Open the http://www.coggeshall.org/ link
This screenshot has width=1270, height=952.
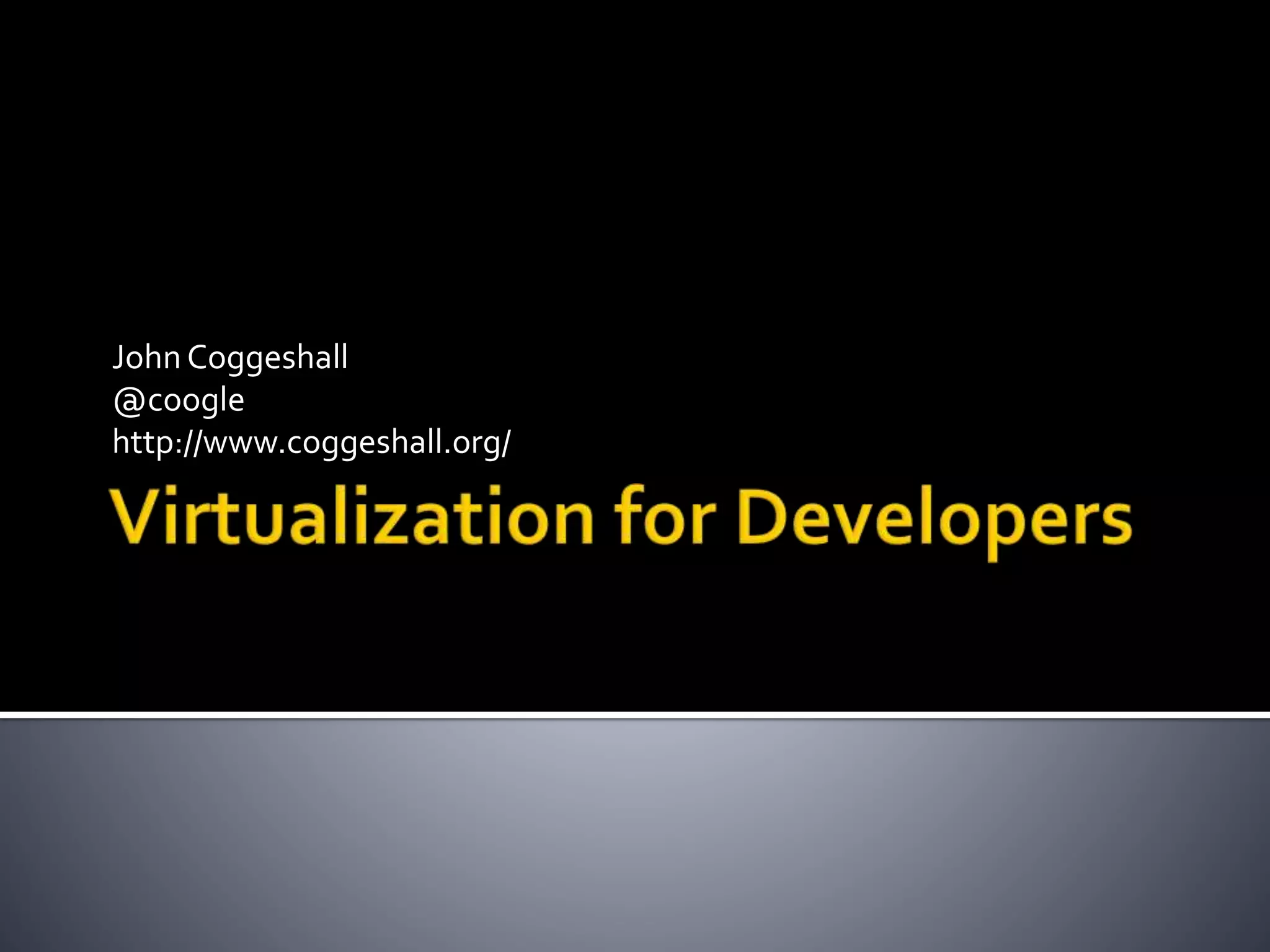[x=311, y=443]
